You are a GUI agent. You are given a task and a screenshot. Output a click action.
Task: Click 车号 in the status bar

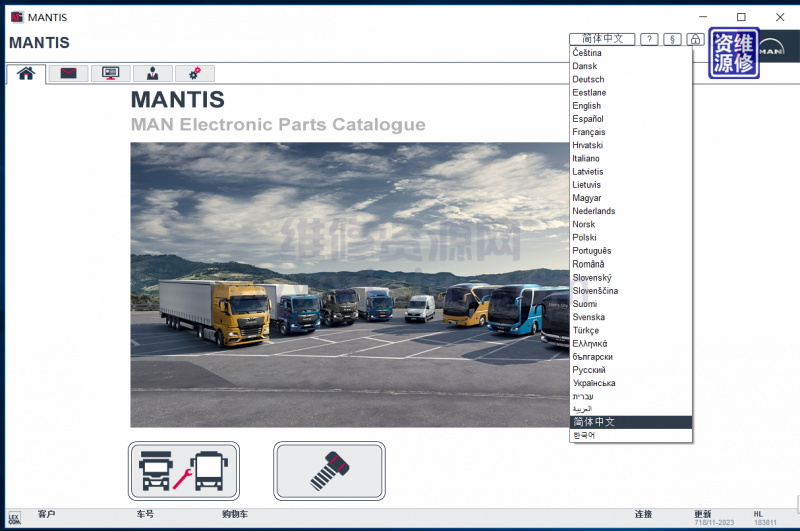[145, 514]
